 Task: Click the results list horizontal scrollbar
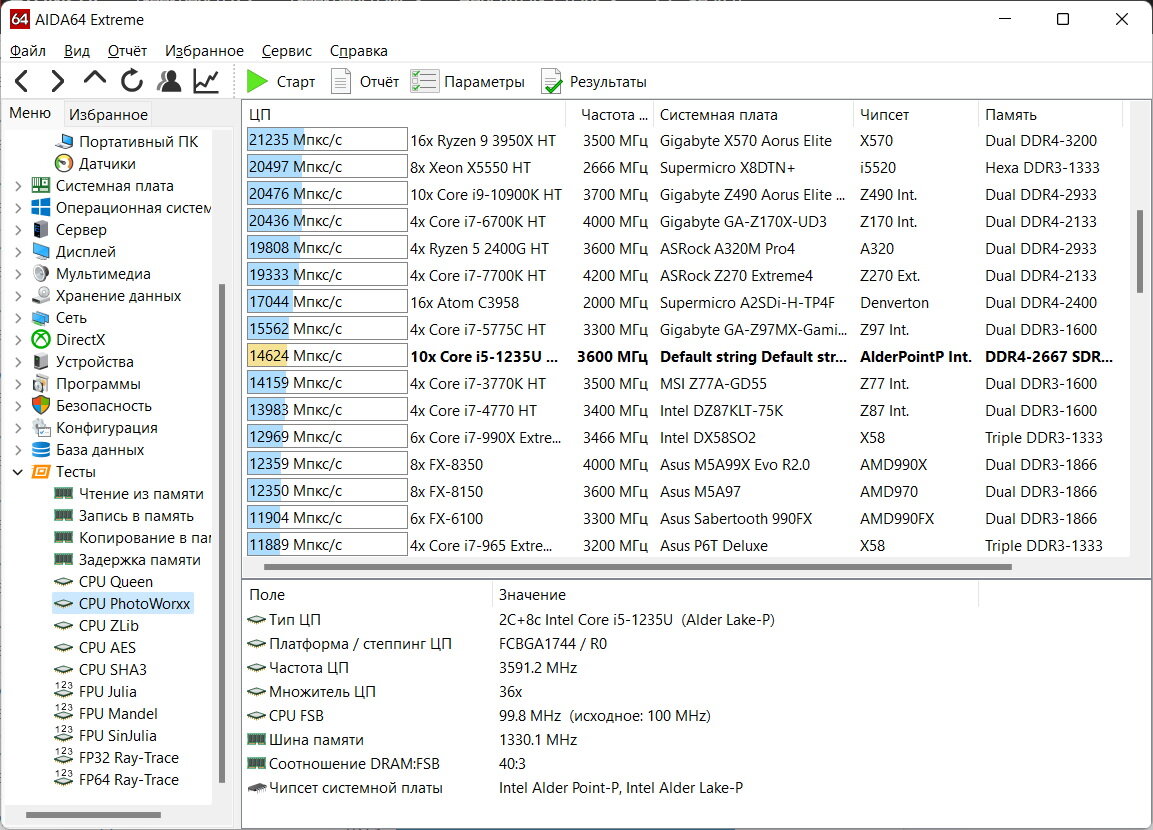638,567
